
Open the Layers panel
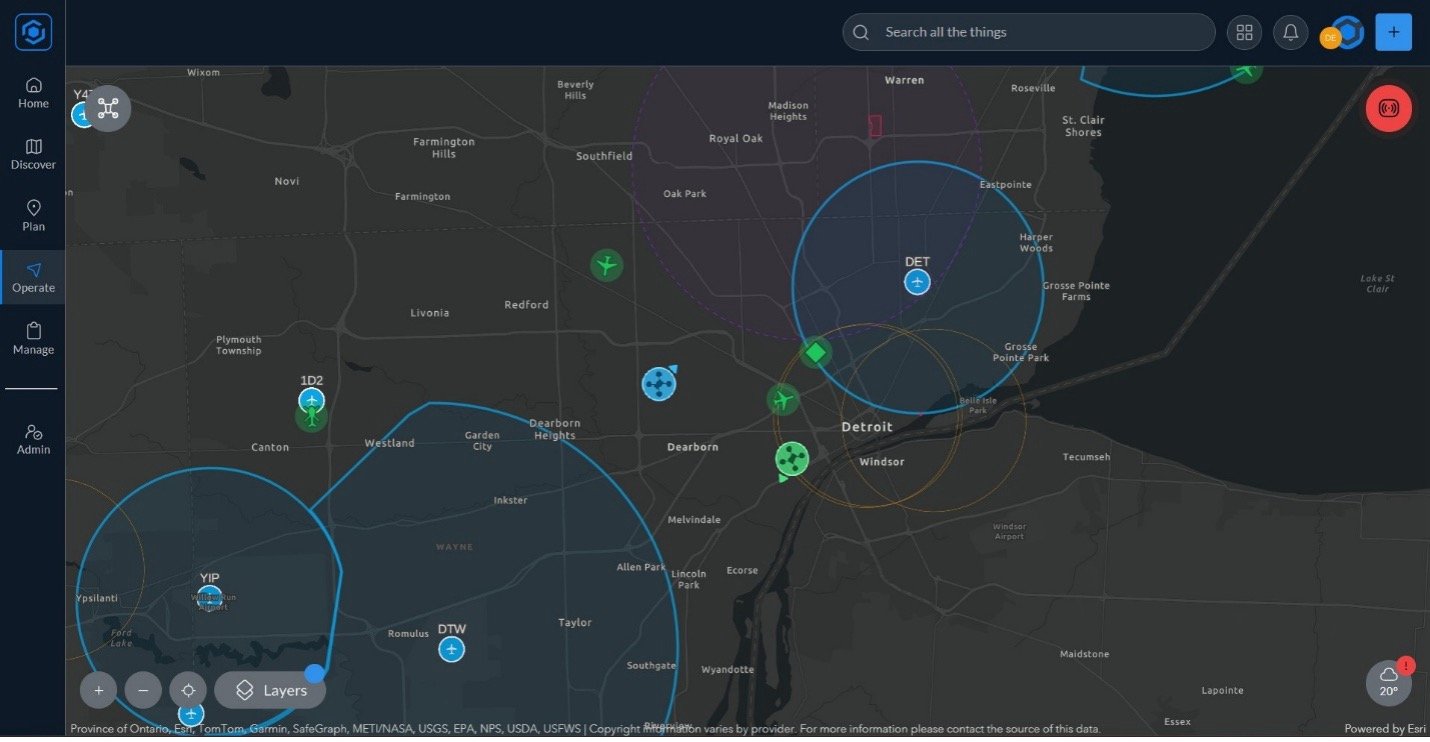pos(270,690)
